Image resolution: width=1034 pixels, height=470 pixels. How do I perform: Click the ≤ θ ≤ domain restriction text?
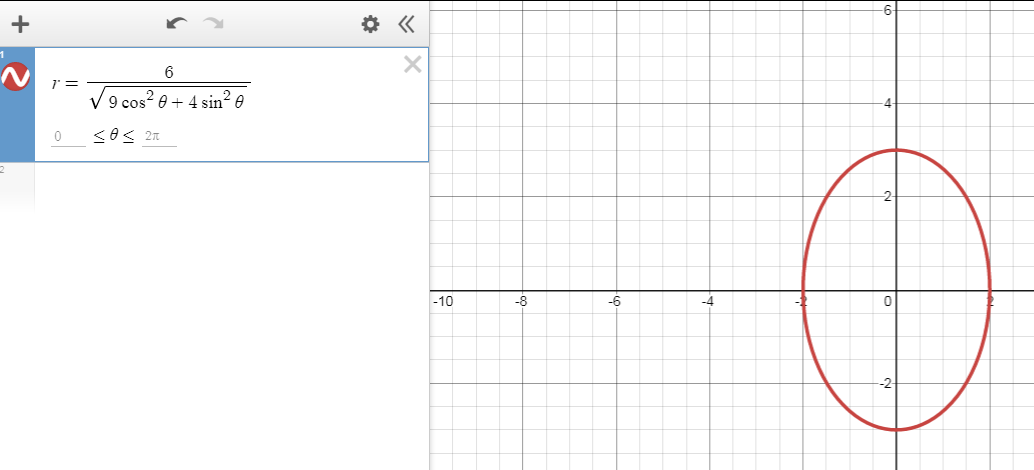point(114,136)
